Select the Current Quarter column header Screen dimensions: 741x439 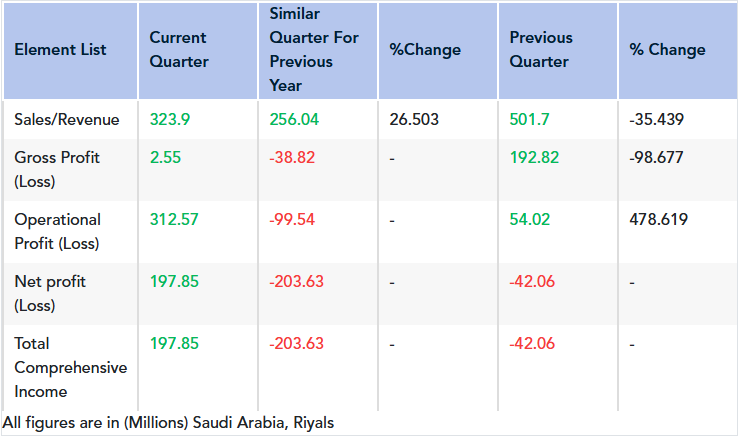(178, 50)
